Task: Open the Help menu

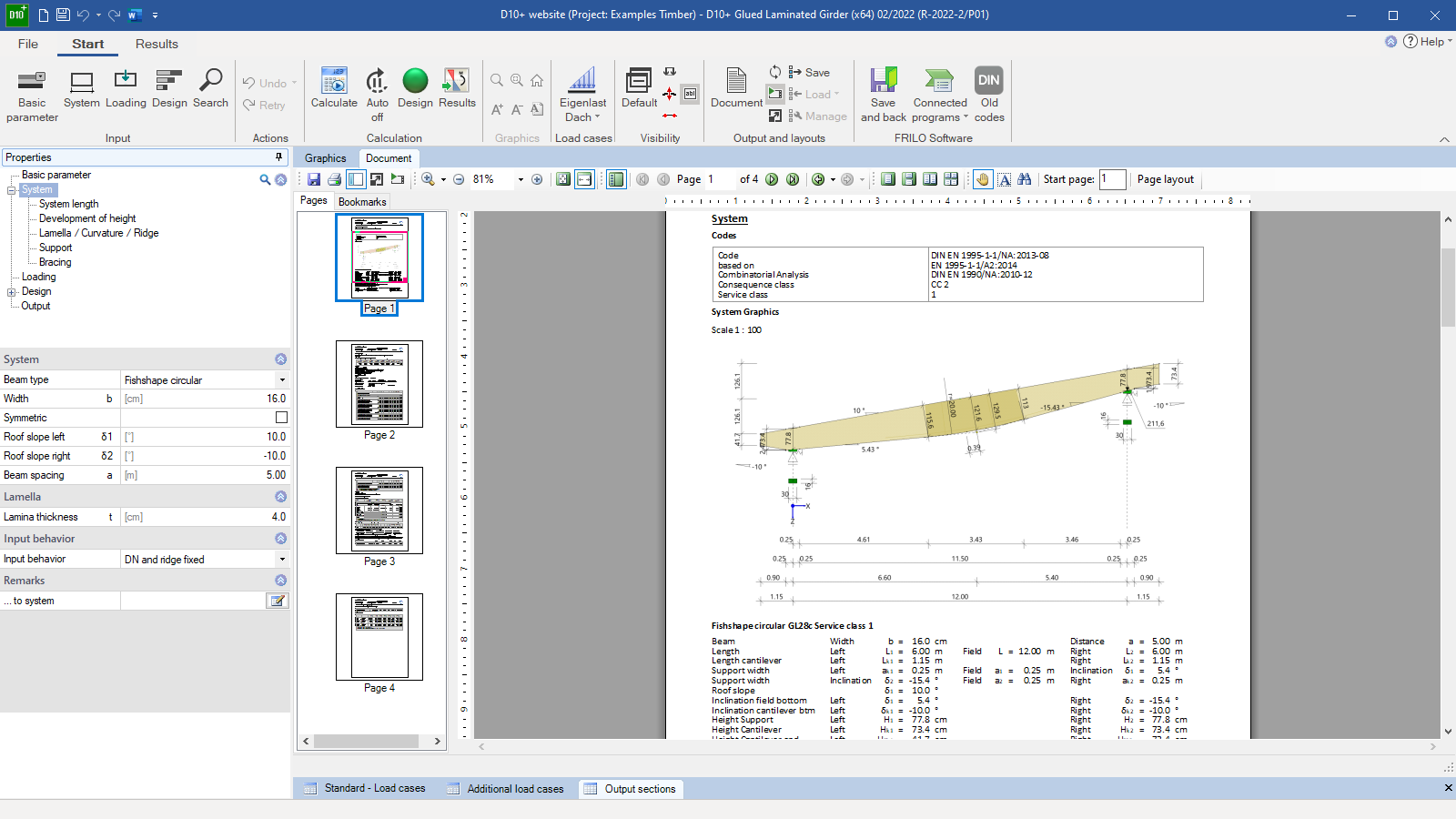Action: coord(1428,42)
